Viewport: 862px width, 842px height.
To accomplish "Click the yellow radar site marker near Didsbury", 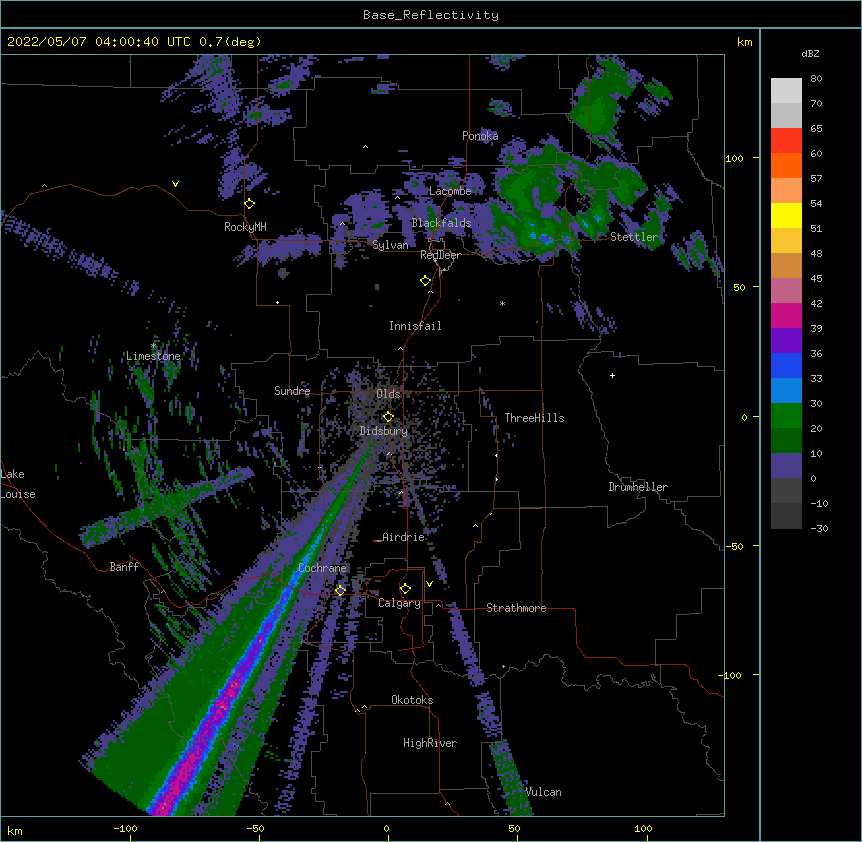I will [x=388, y=417].
